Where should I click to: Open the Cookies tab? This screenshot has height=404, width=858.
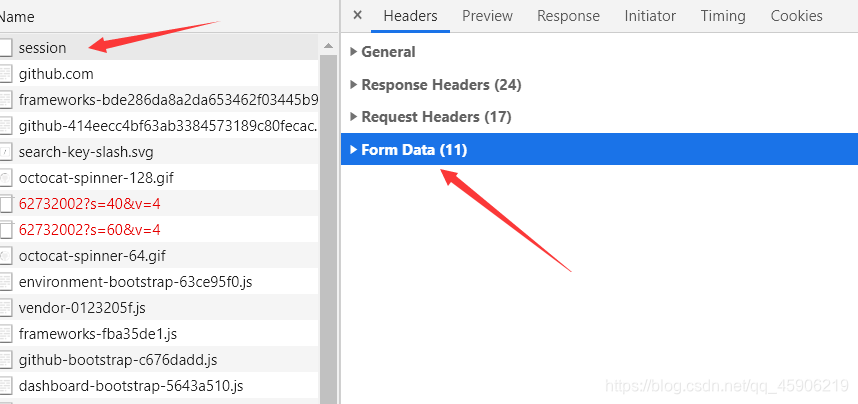point(796,16)
